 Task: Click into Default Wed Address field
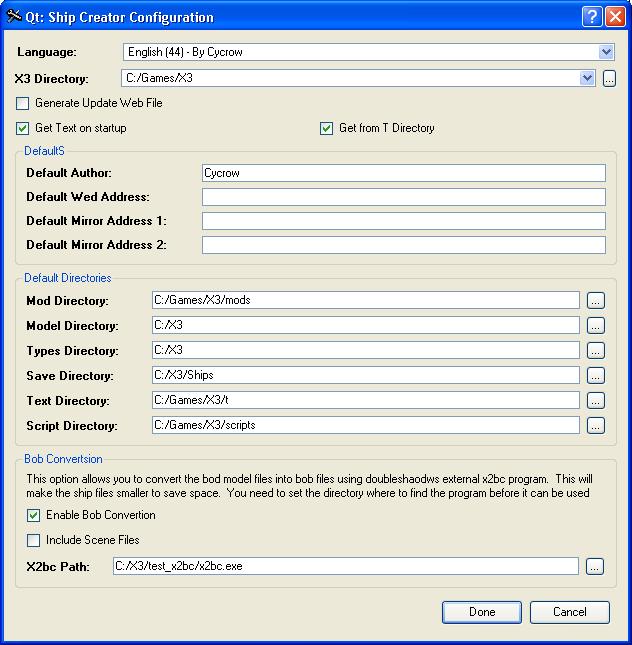(x=404, y=197)
